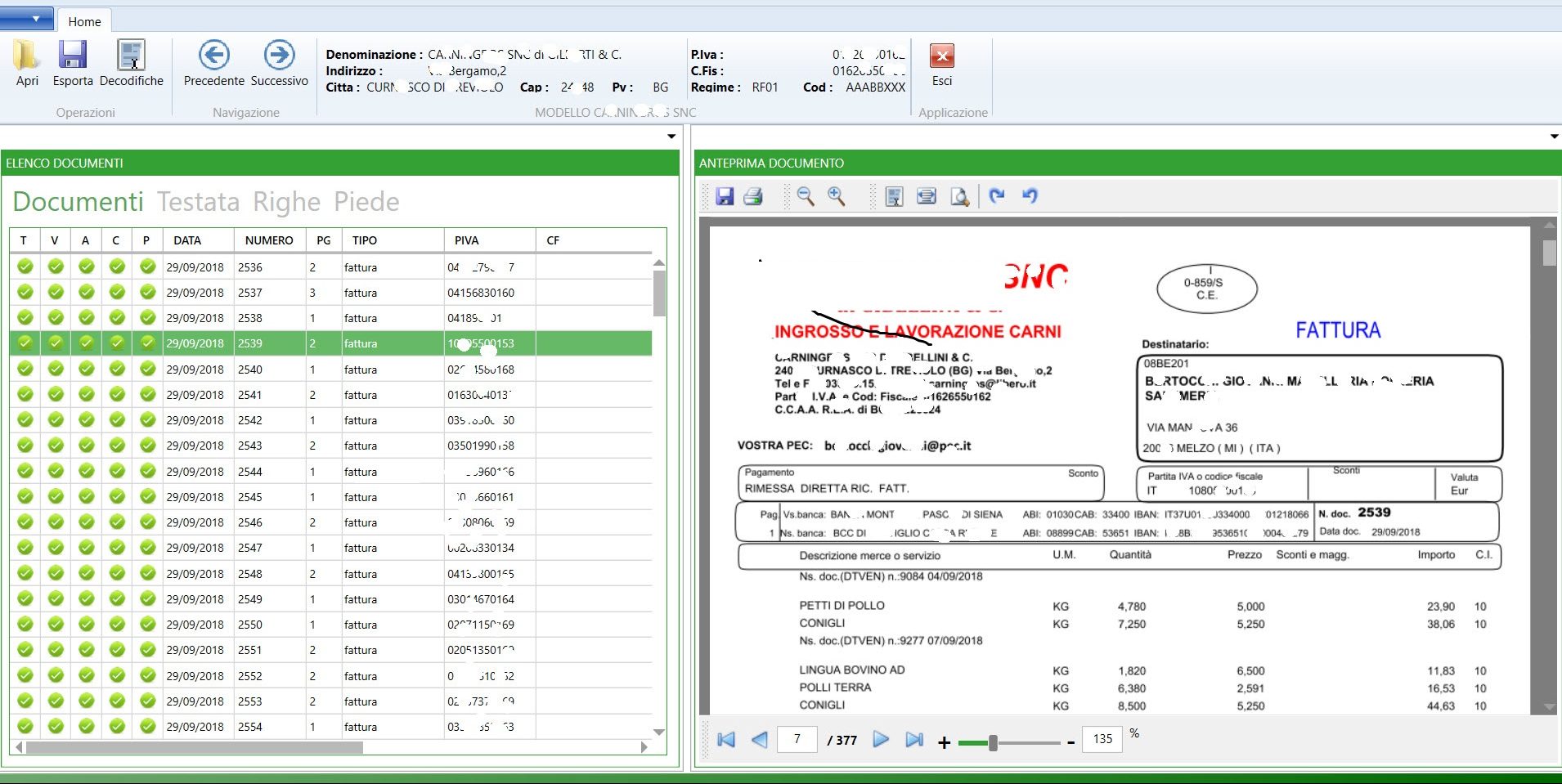The image size is (1562, 784).
Task: Toggle P column check for invoice 2550
Action: [x=147, y=625]
